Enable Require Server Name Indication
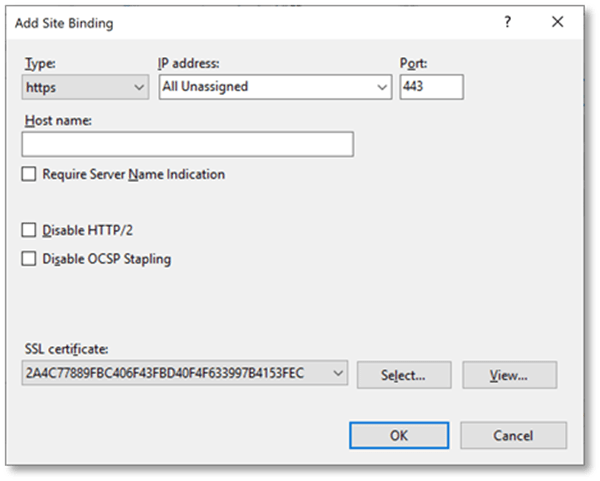600x481 pixels. coord(29,174)
